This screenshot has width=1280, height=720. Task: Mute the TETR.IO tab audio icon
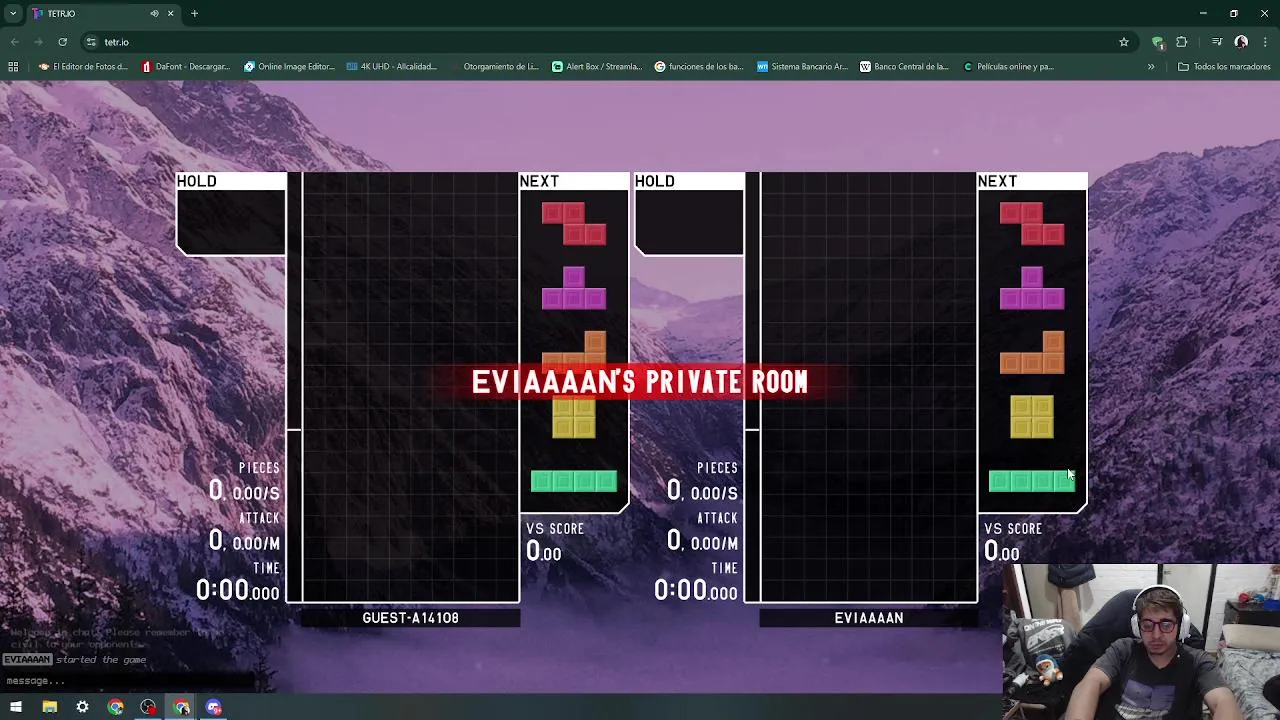pyautogui.click(x=154, y=13)
